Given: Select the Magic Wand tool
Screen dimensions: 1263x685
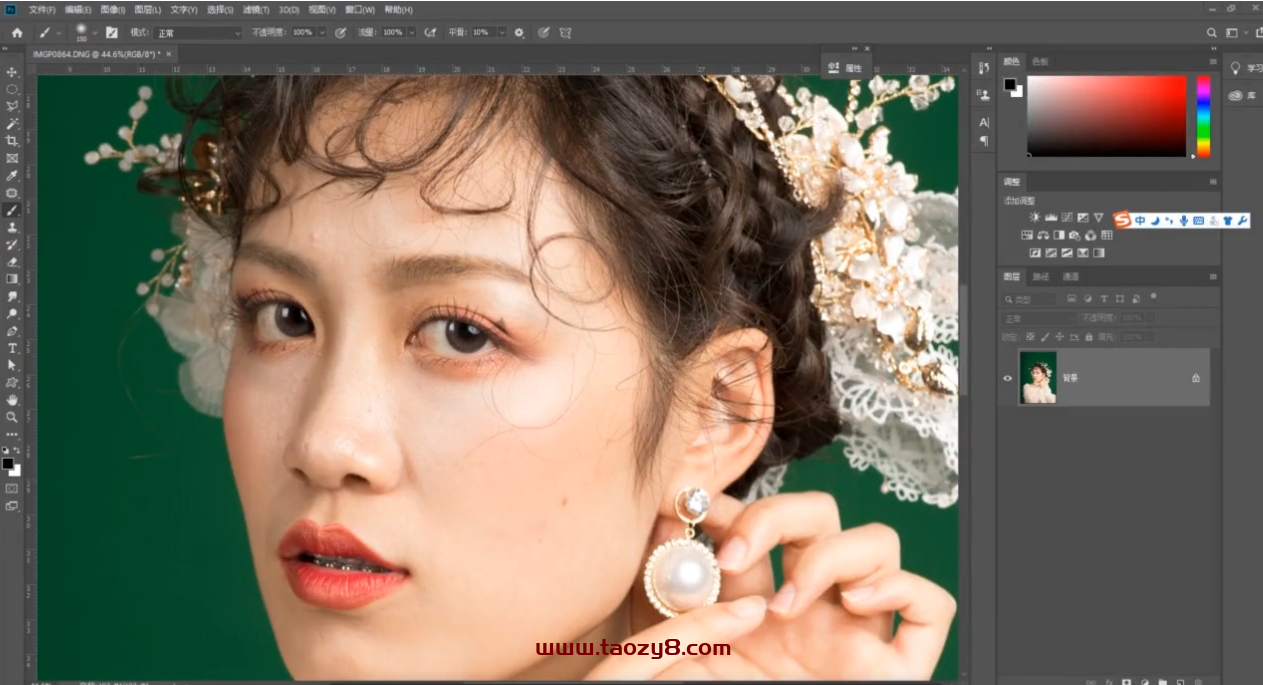Looking at the screenshot, I should pyautogui.click(x=12, y=124).
